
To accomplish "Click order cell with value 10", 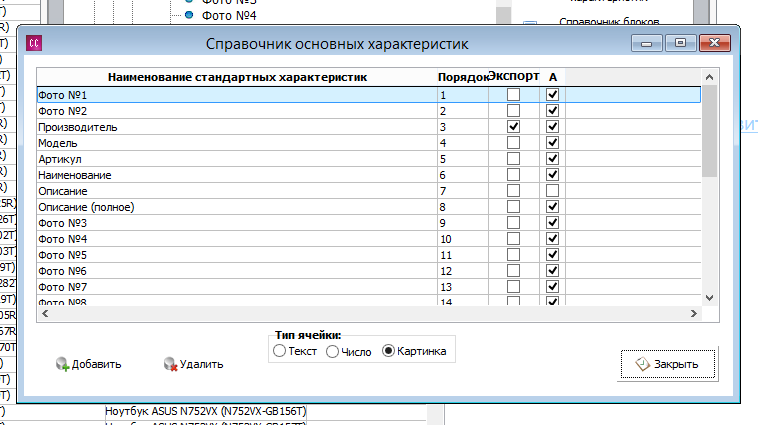I will pyautogui.click(x=463, y=238).
